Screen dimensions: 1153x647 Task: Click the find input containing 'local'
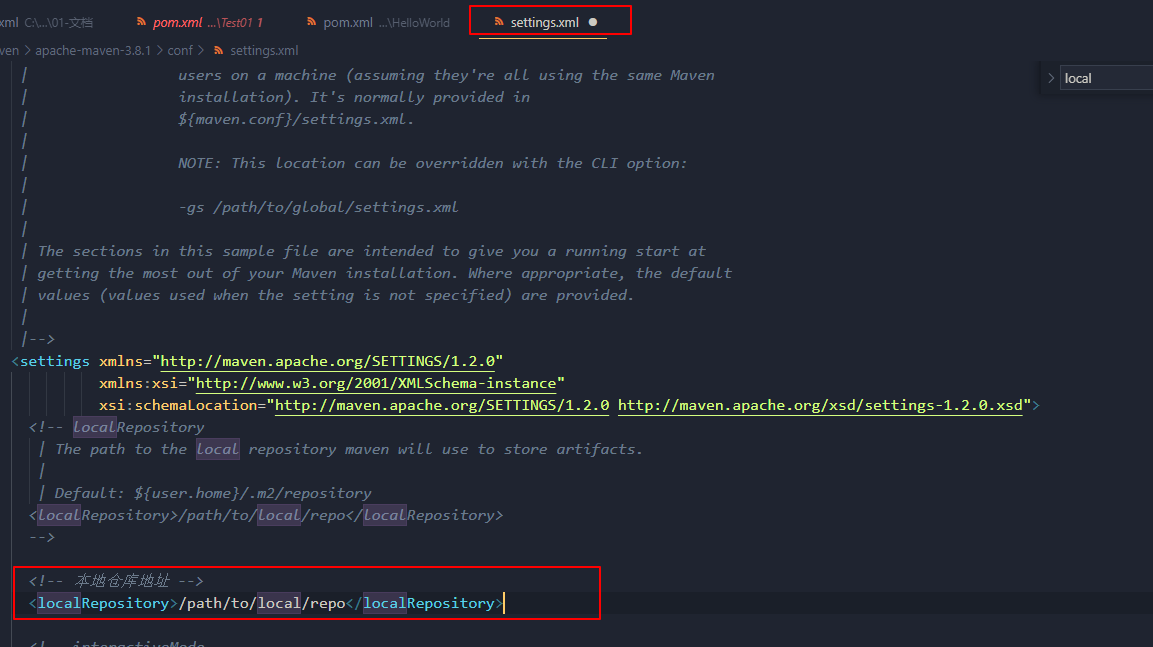1105,78
